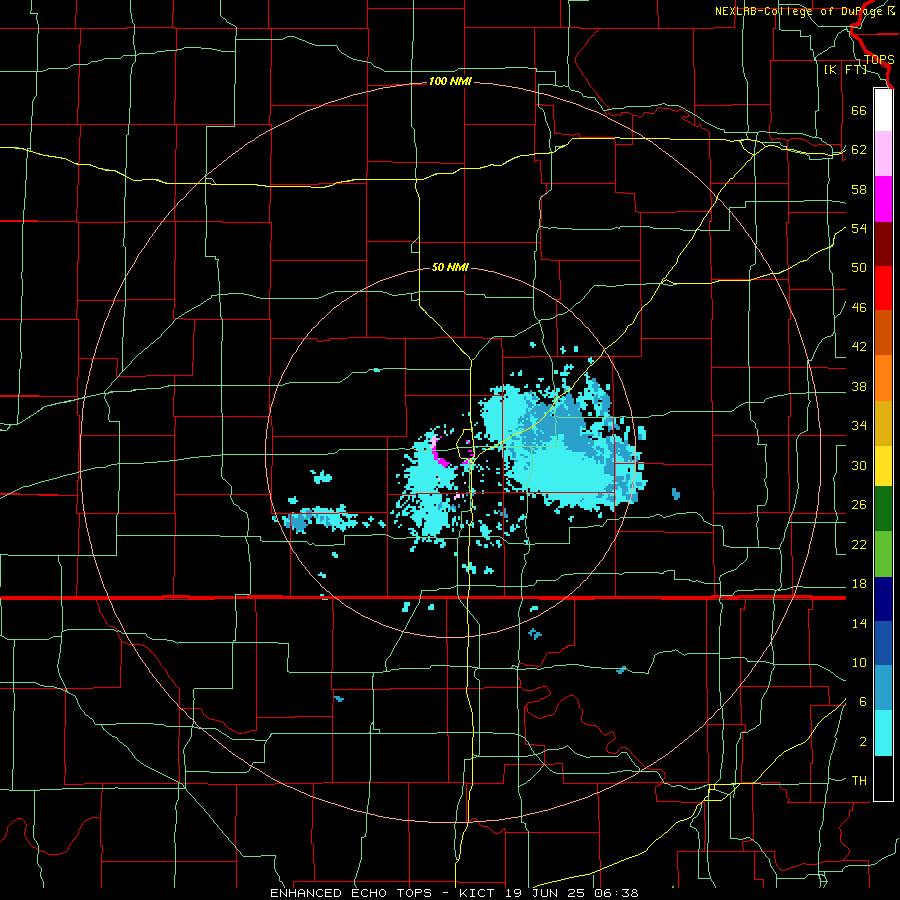Click legend value '34'
Viewport: 900px width, 900px height.
[859, 426]
